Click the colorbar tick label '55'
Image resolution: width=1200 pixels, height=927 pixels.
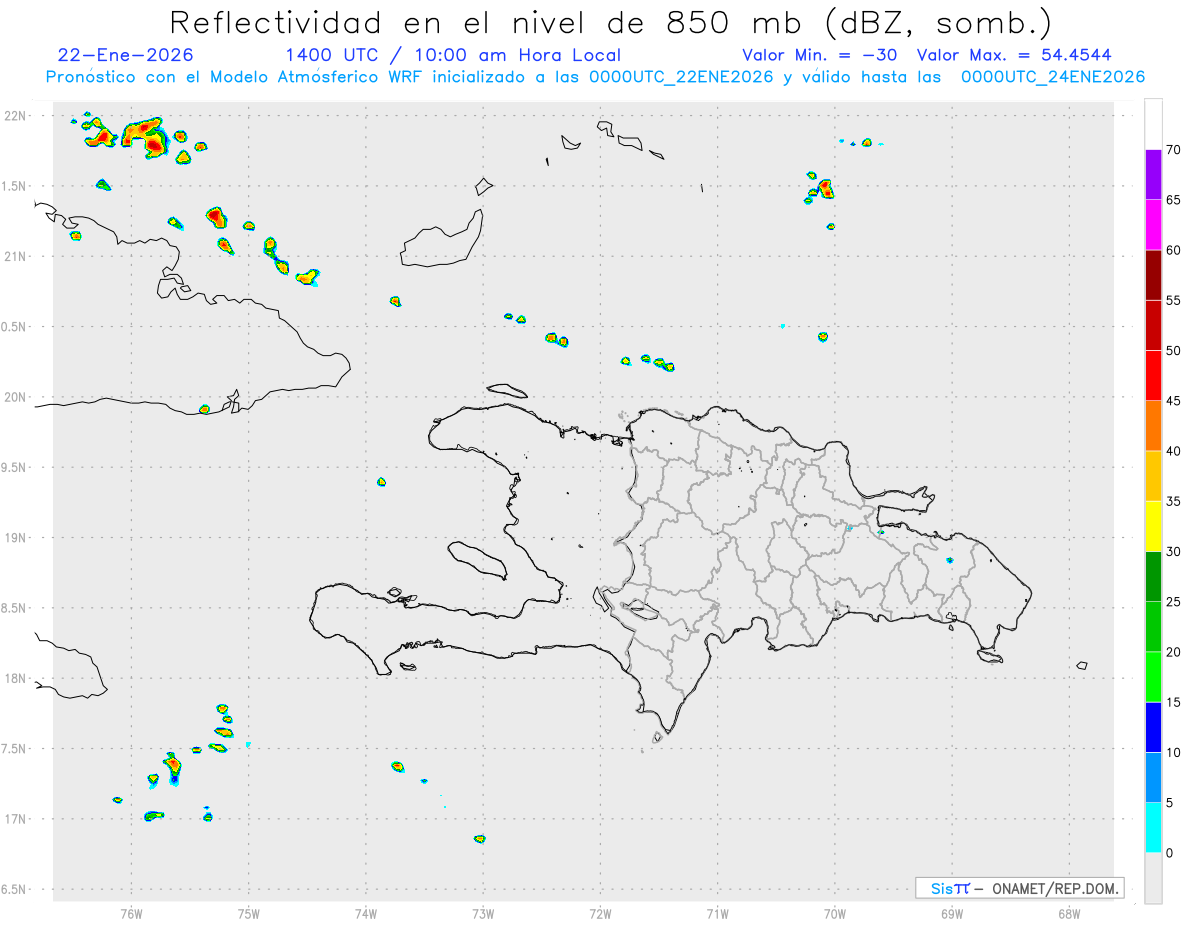pyautogui.click(x=1174, y=300)
